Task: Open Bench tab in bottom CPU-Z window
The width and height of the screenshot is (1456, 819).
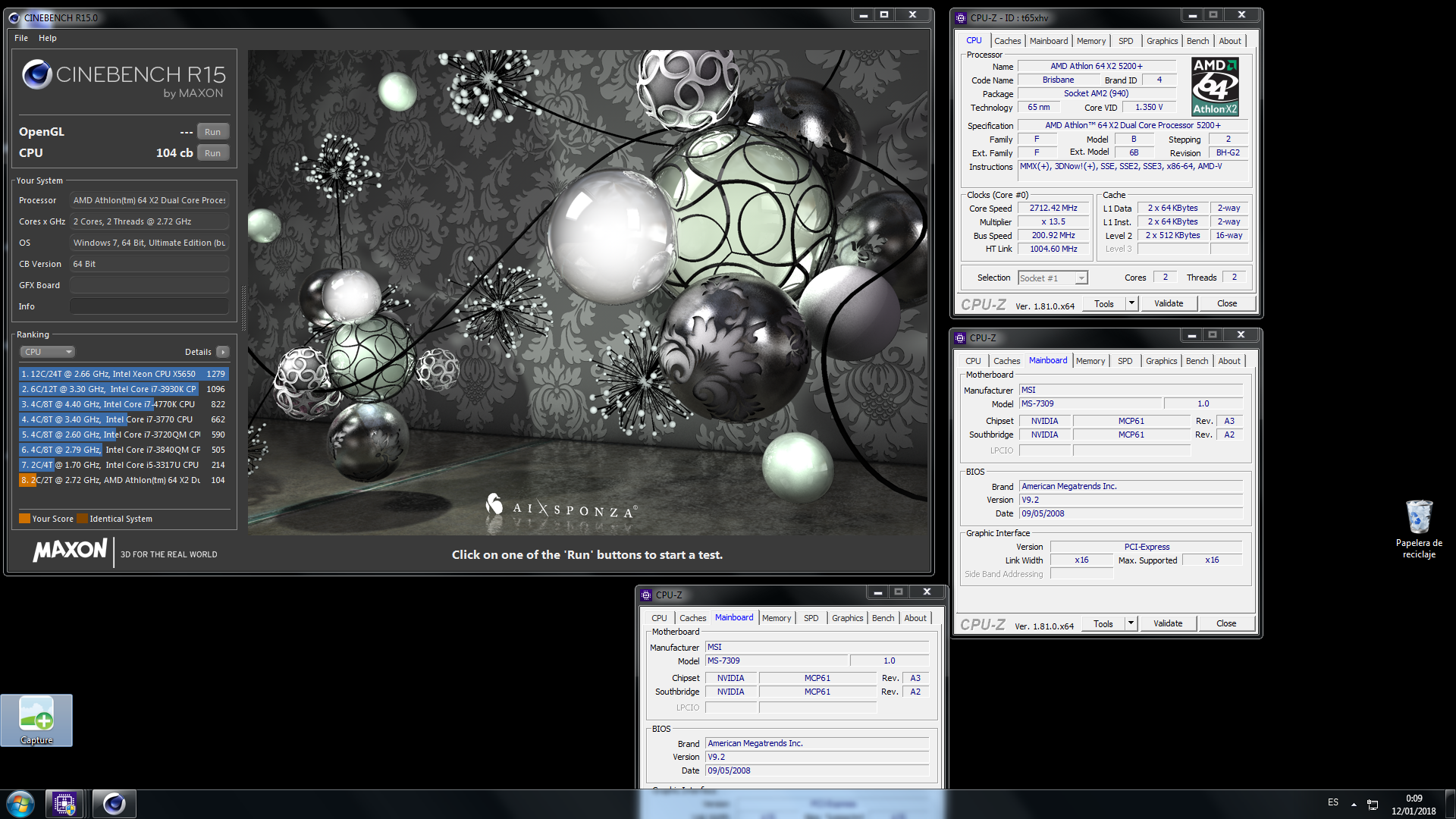Action: coord(883,618)
